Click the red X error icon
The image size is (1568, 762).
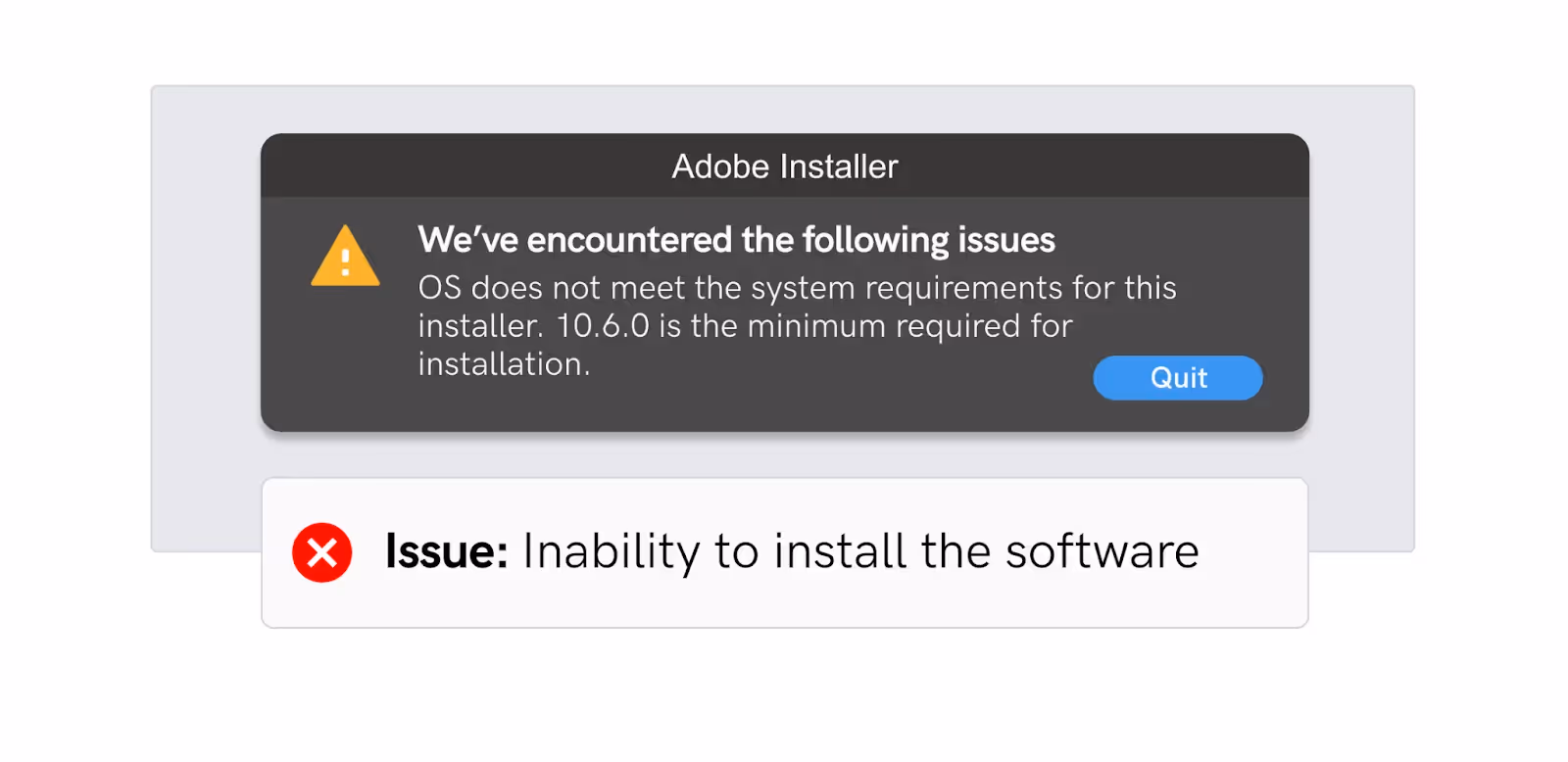[x=321, y=552]
